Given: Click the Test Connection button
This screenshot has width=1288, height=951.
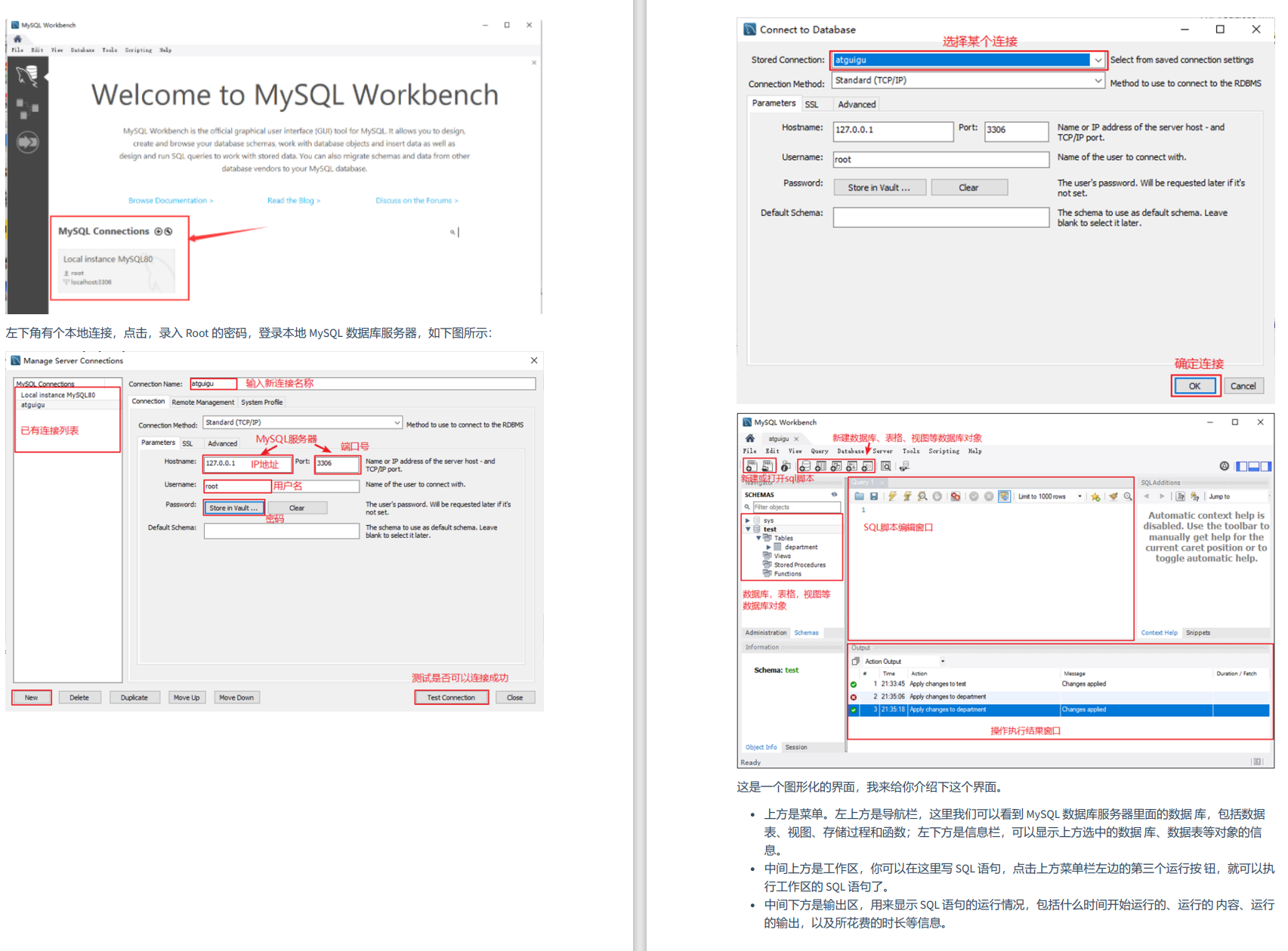Looking at the screenshot, I should (451, 697).
